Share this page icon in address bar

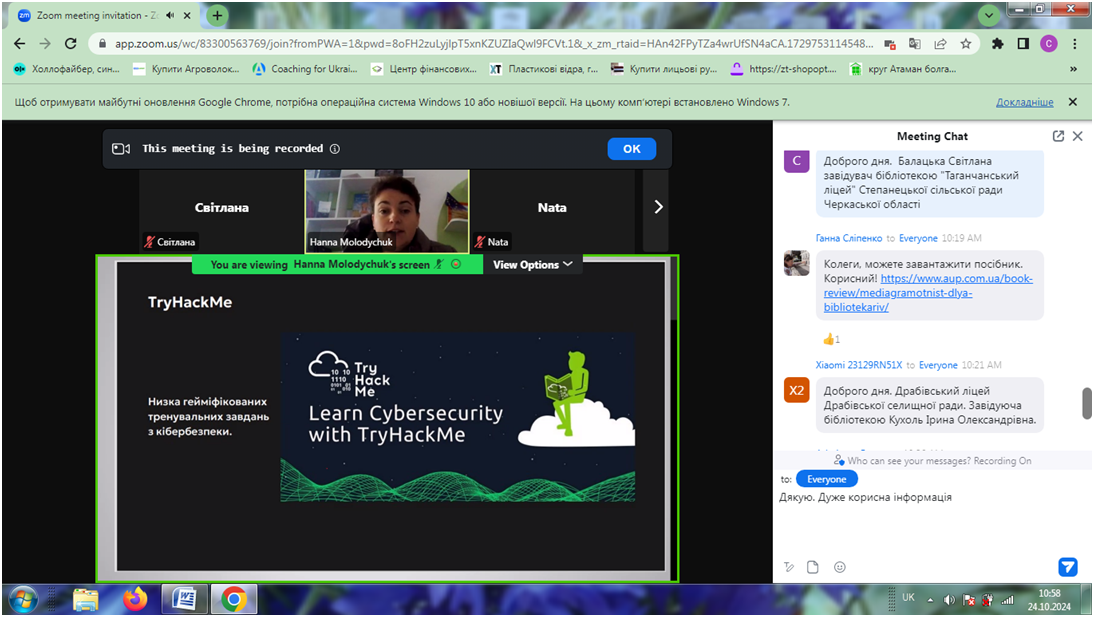tap(941, 43)
